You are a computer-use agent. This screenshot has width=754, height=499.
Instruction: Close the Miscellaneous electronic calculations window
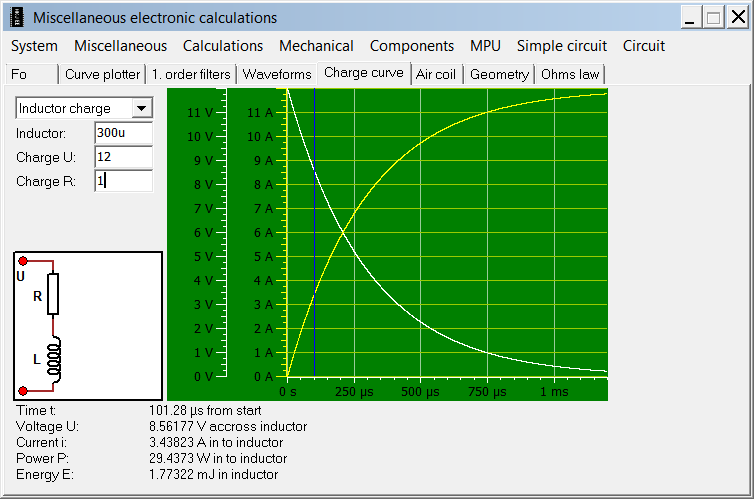click(x=738, y=18)
